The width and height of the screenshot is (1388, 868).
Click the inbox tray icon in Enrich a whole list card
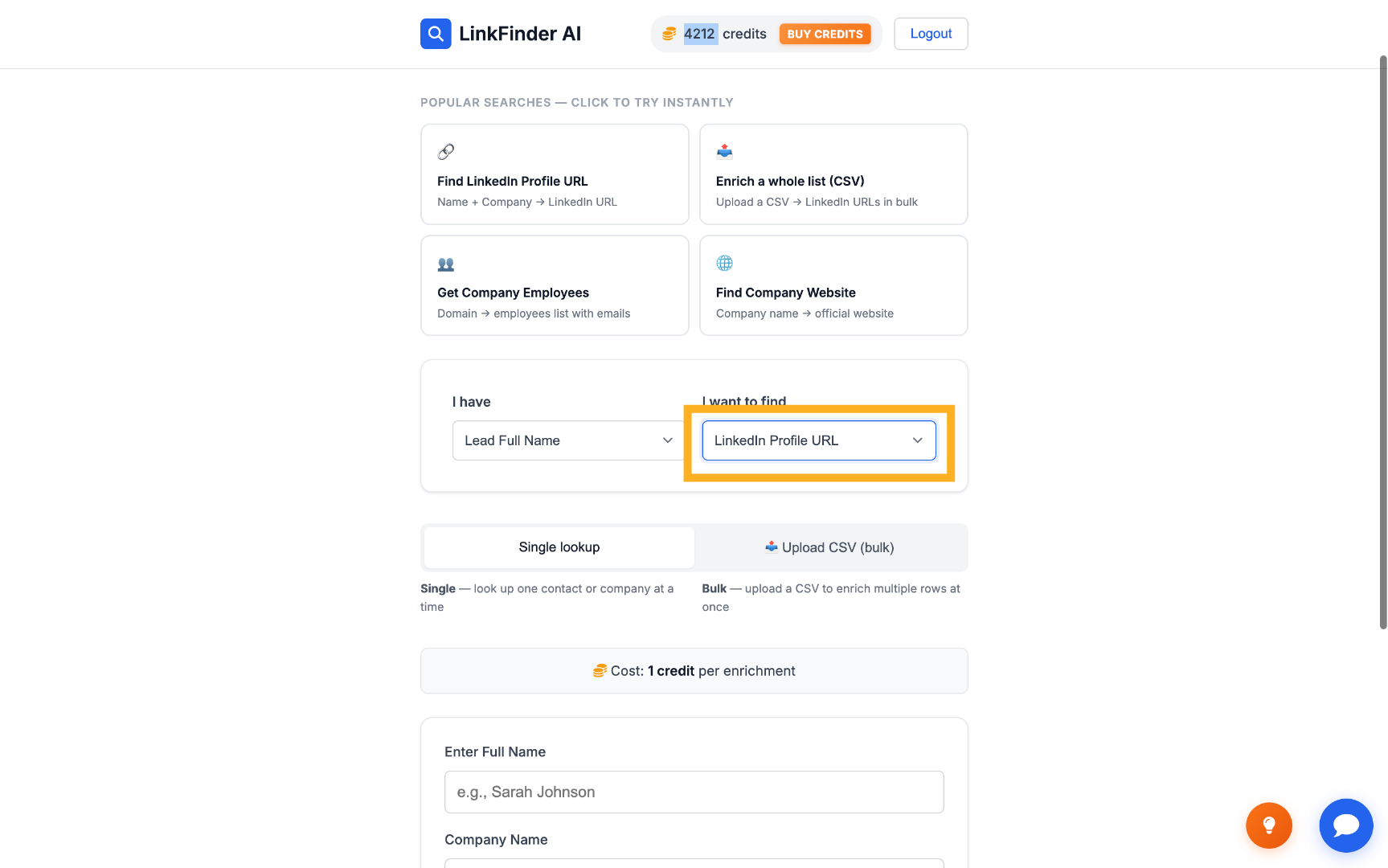[724, 151]
